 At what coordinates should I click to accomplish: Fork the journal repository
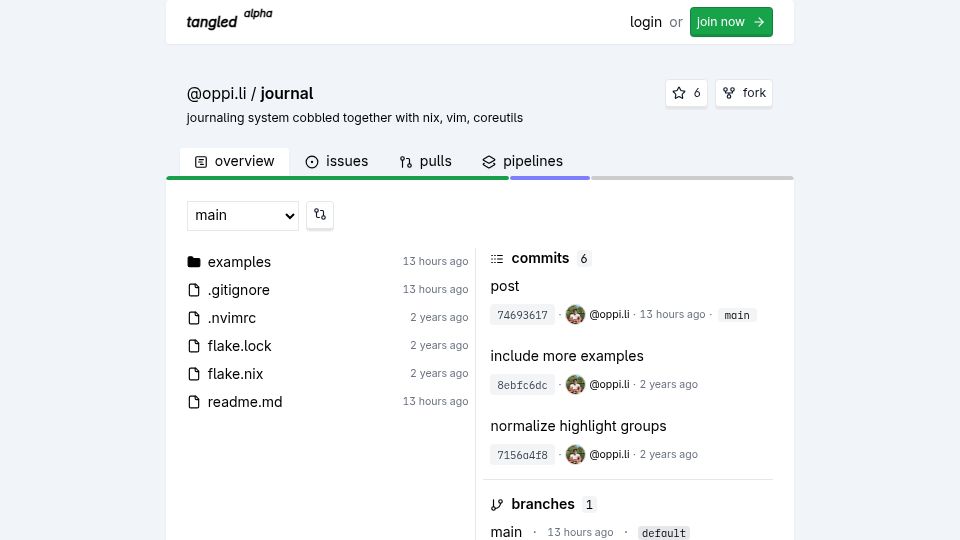click(x=744, y=93)
